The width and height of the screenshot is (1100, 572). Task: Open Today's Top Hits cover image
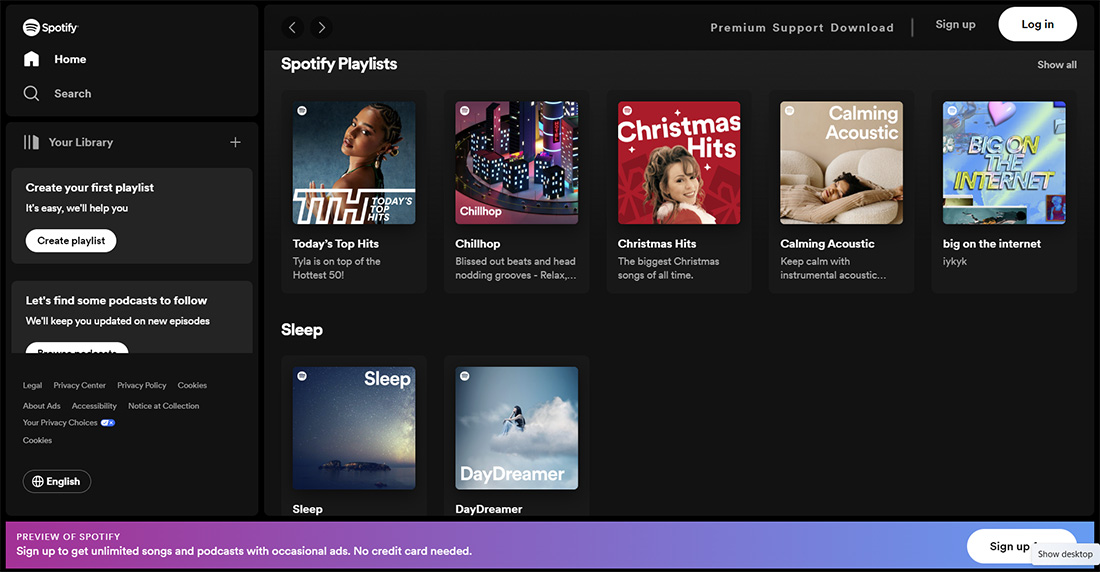click(x=354, y=163)
